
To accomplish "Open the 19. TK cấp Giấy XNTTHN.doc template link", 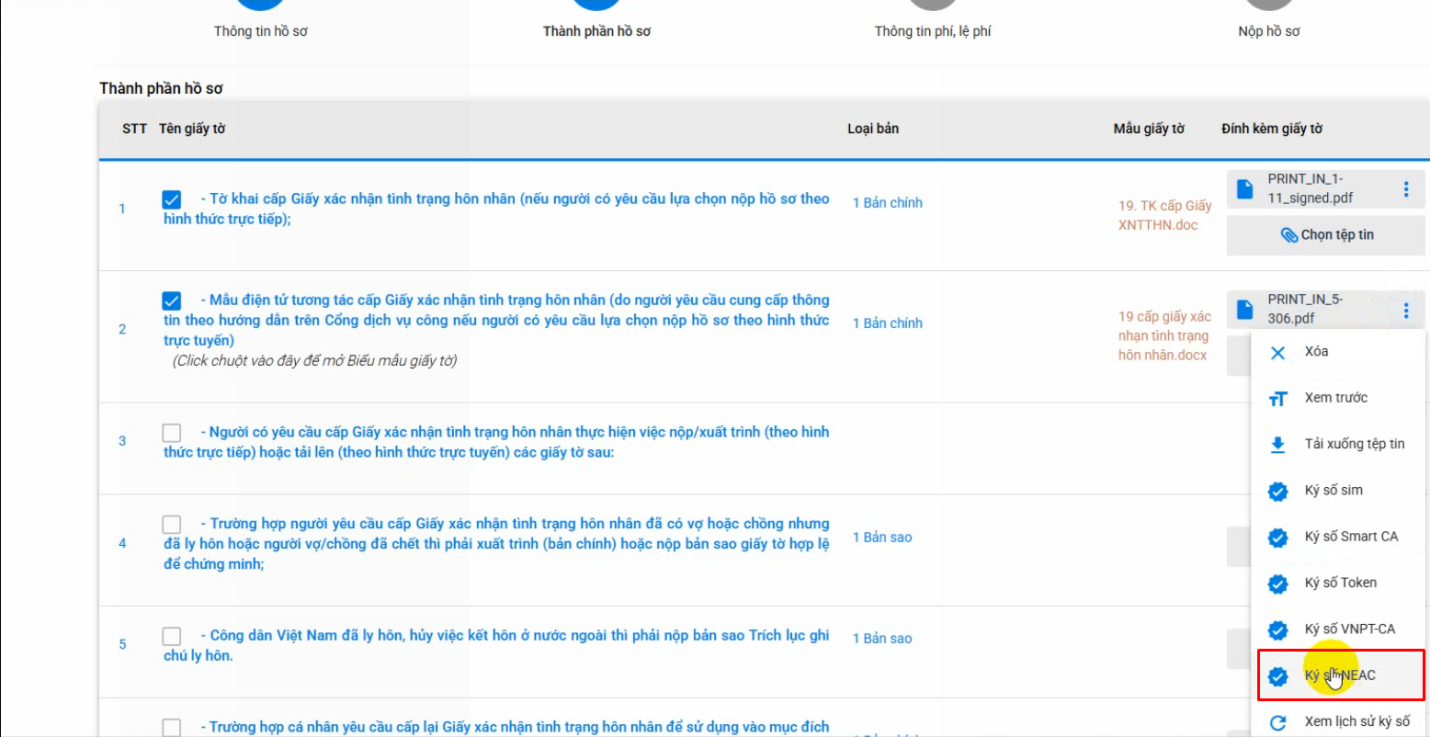I will point(1164,215).
